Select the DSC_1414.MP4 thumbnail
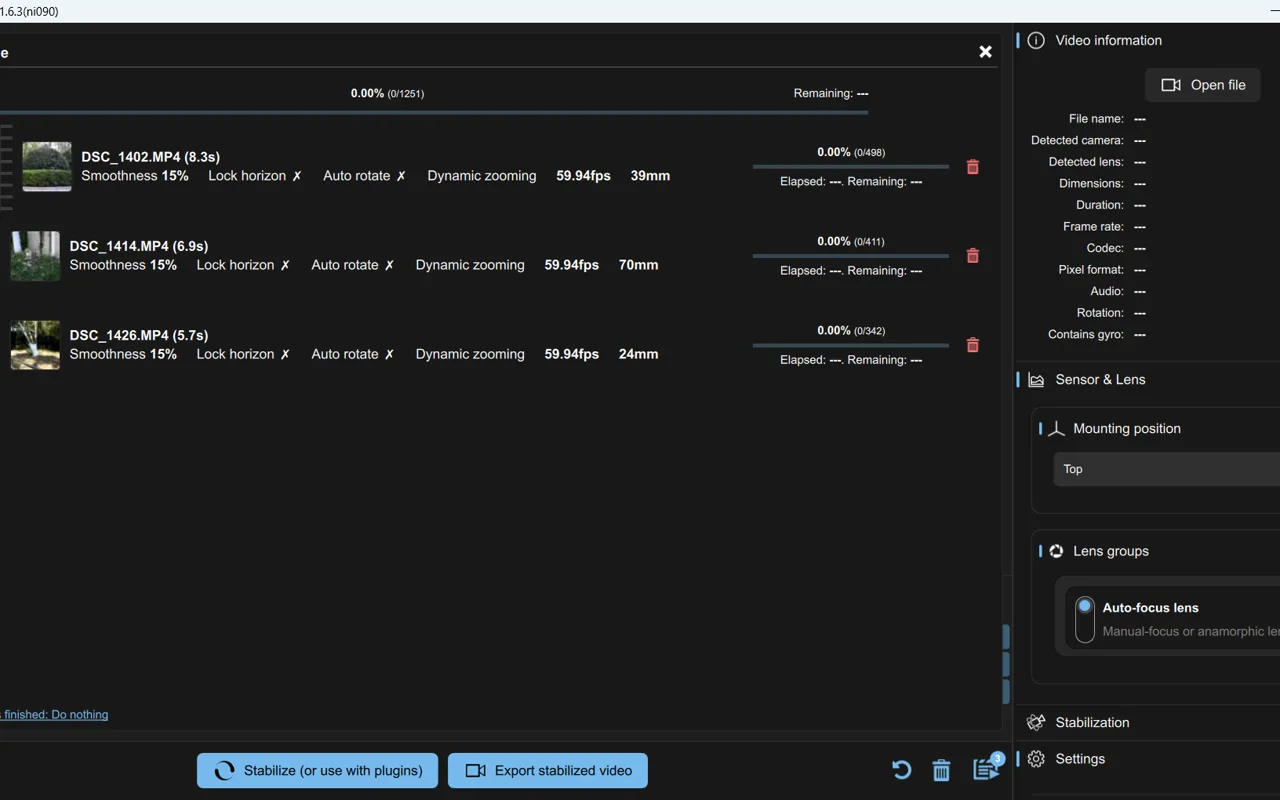 pos(35,255)
